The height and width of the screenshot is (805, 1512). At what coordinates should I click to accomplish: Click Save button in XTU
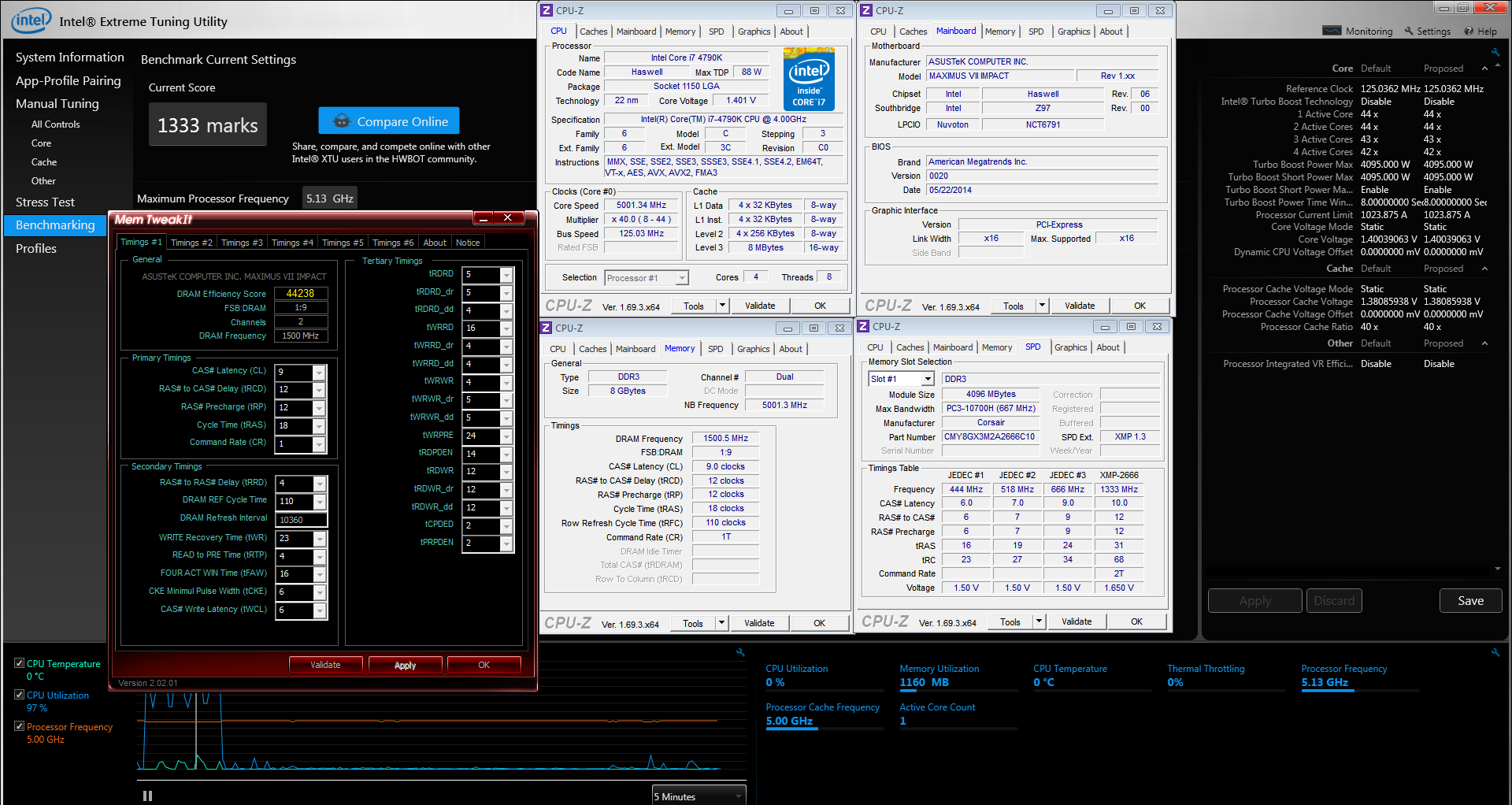pos(1470,601)
